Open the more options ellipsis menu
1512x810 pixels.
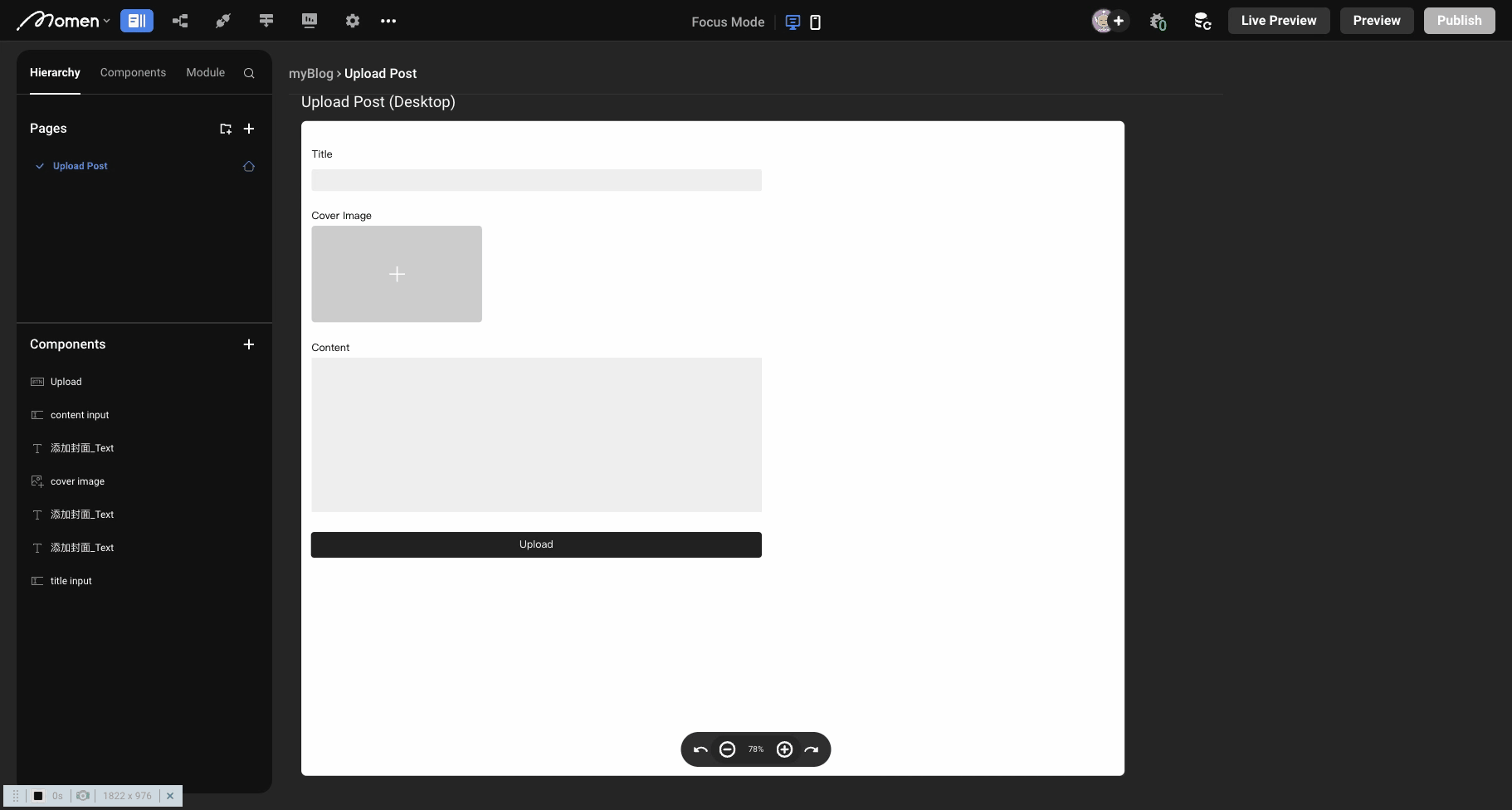coord(388,21)
